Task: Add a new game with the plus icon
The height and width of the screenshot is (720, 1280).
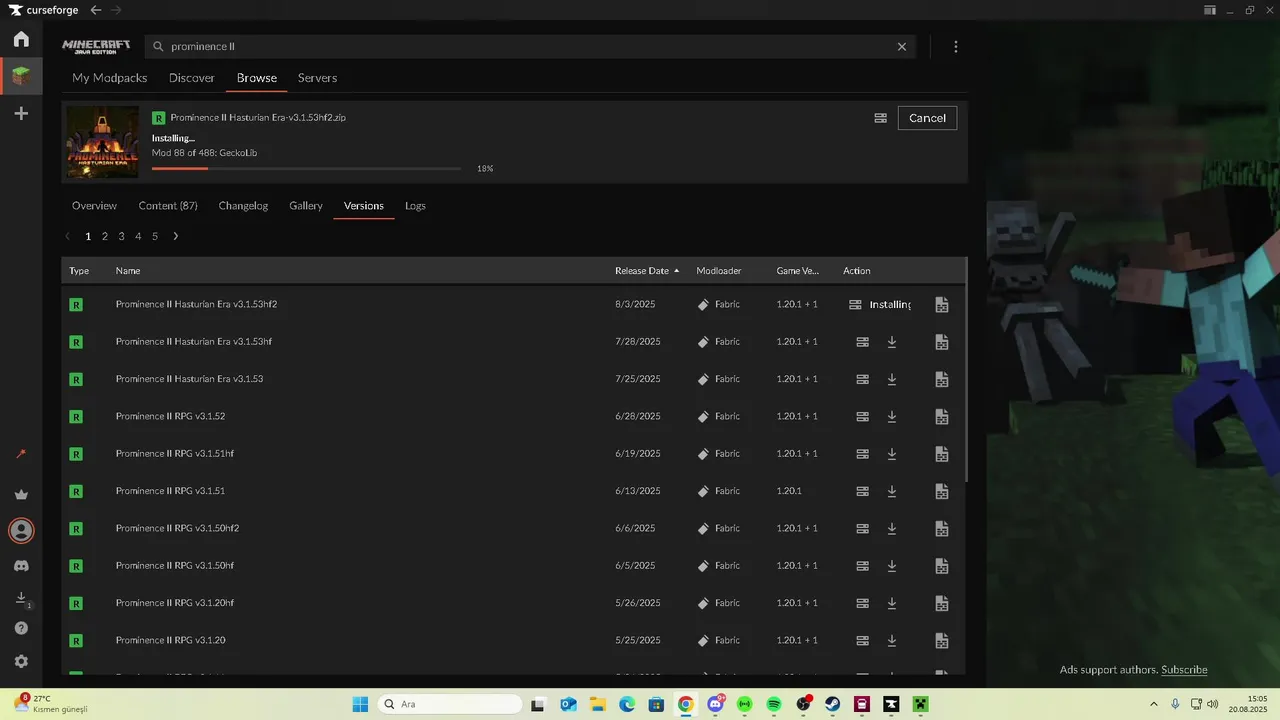Action: pyautogui.click(x=21, y=114)
